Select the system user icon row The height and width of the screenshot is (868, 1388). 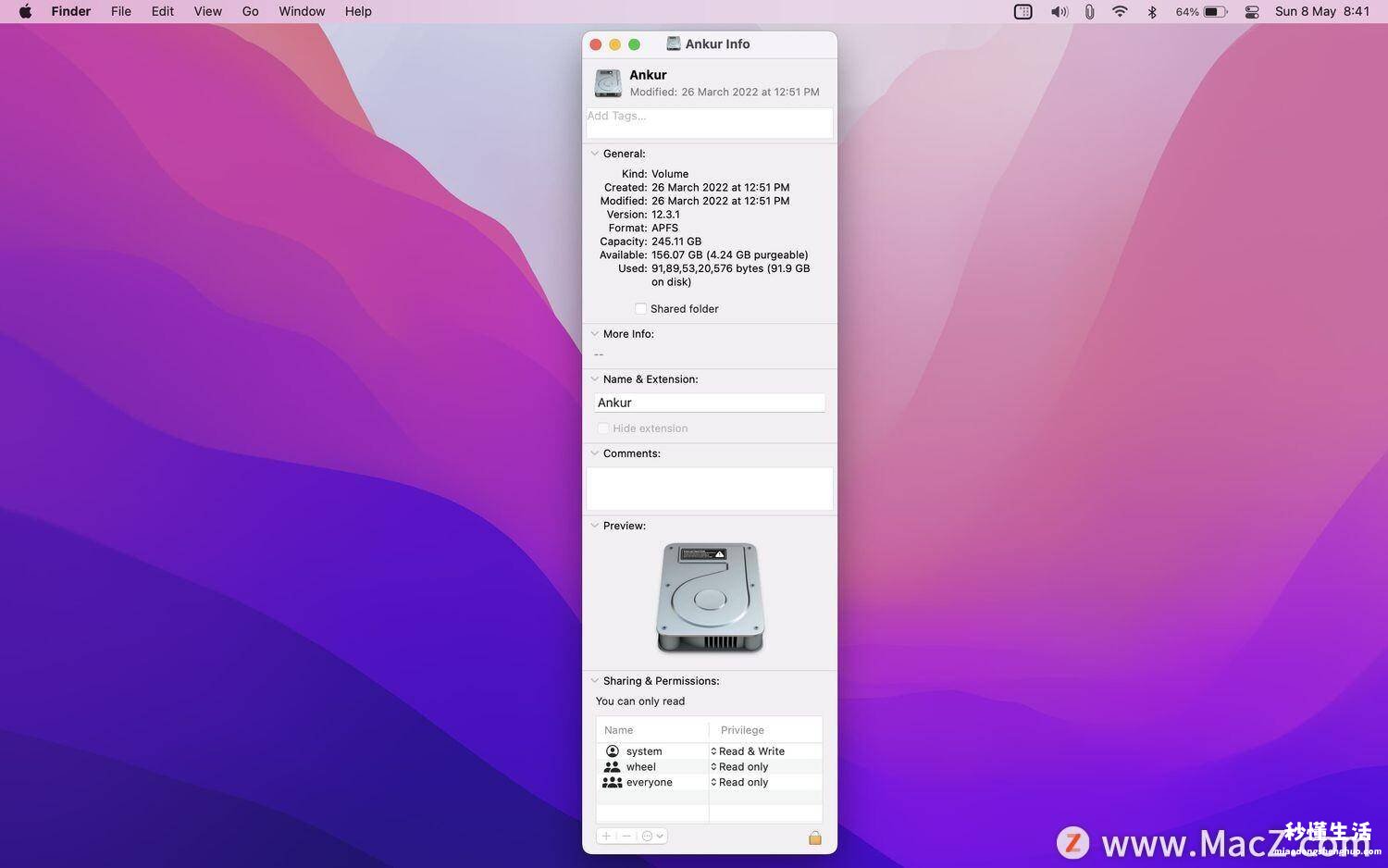coord(612,751)
